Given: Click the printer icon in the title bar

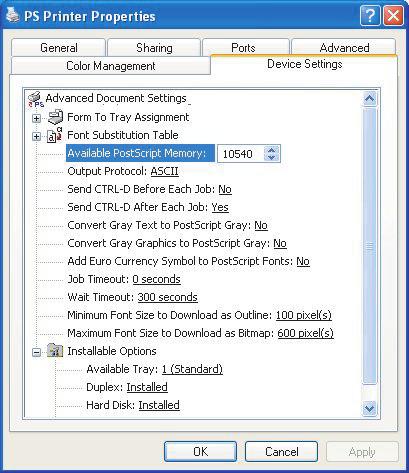Looking at the screenshot, I should click(12, 15).
